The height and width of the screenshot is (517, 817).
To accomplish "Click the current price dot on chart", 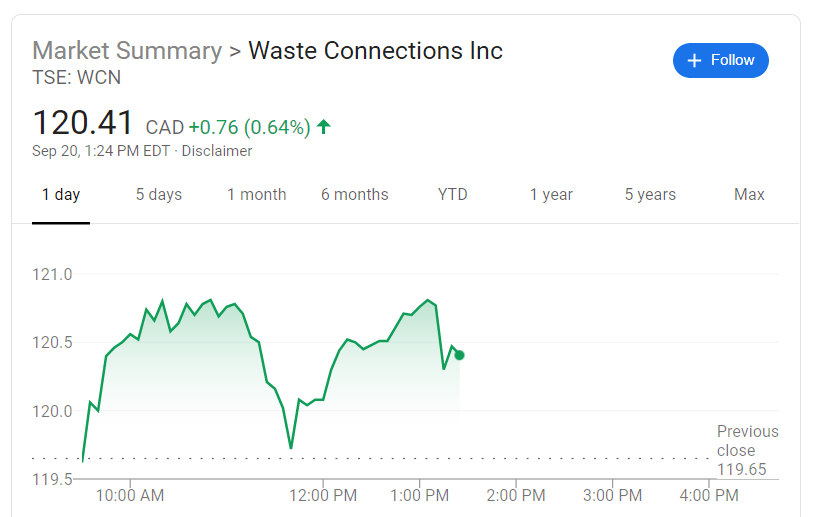I will click(459, 355).
